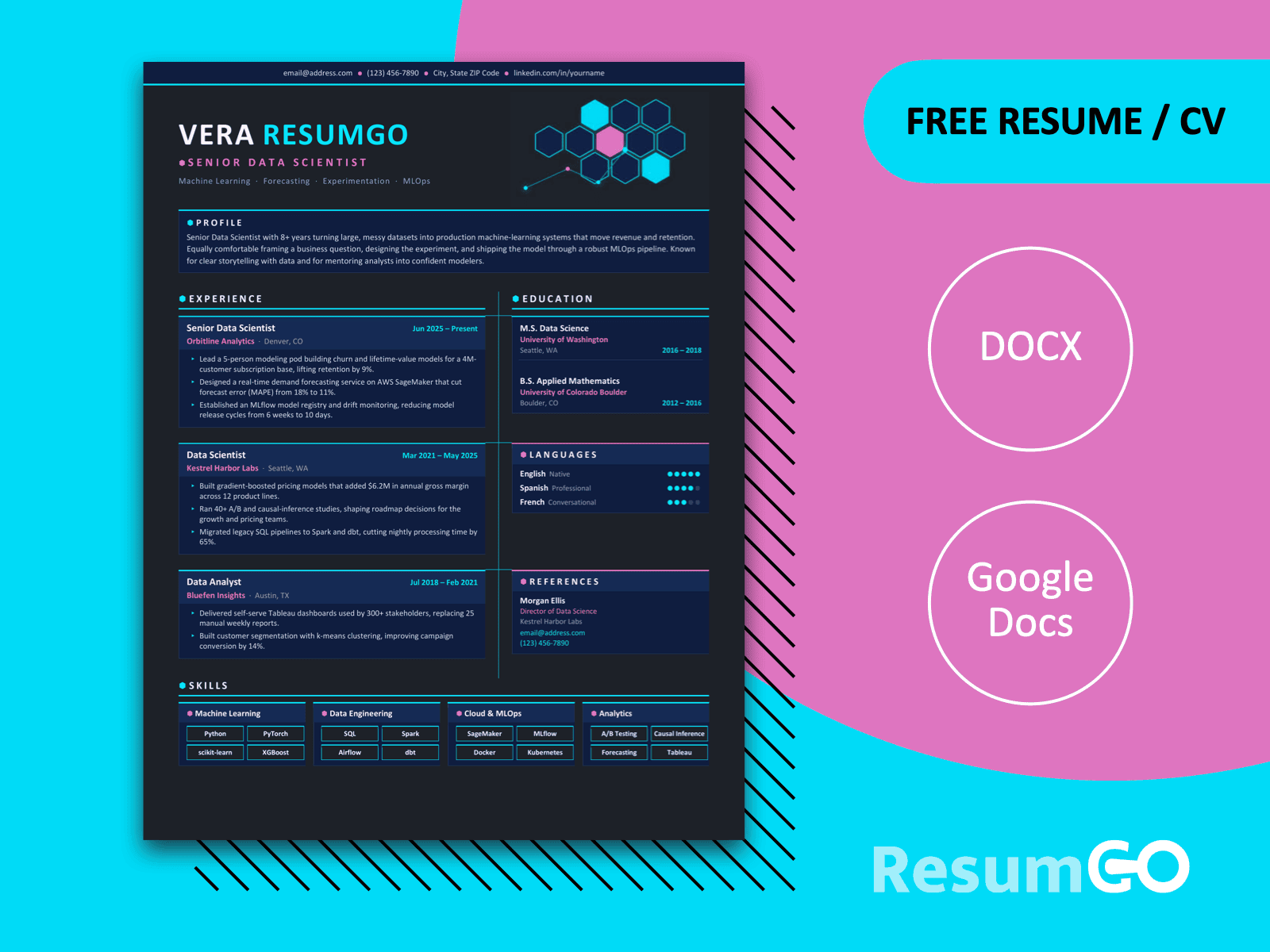Click the Jun 2025 – Present date
This screenshot has height=952, width=1270.
pyautogui.click(x=444, y=328)
